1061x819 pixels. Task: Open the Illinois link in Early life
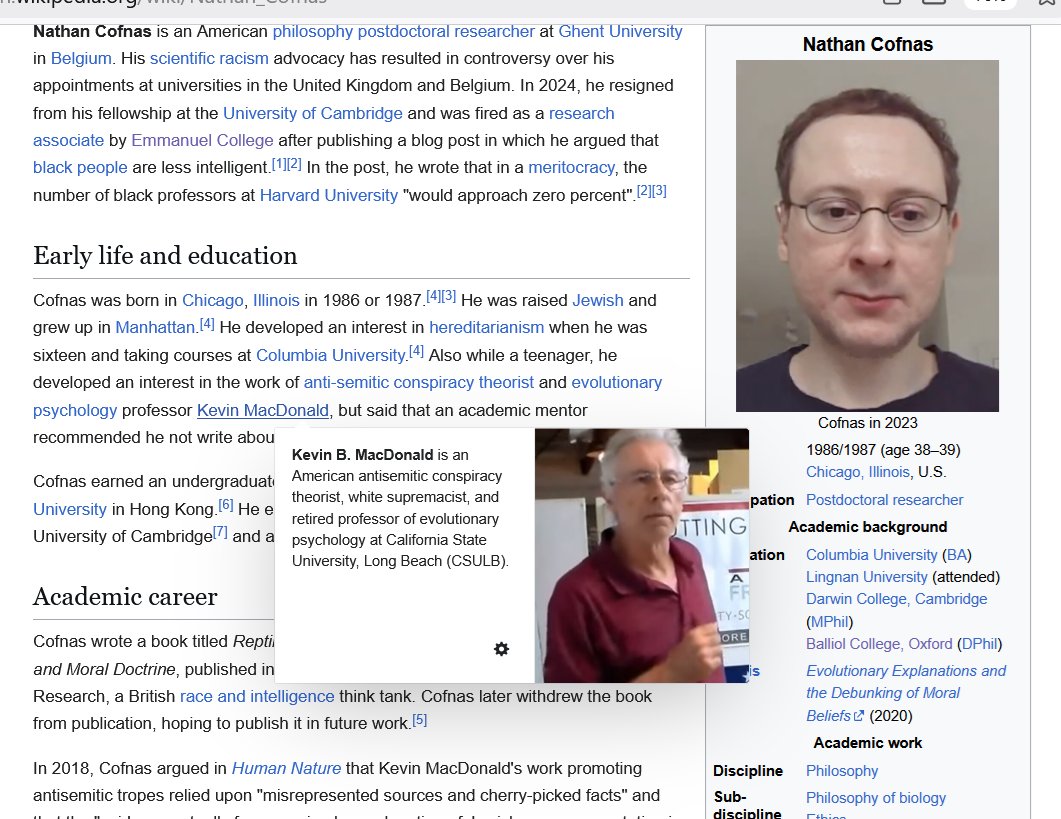click(x=276, y=301)
